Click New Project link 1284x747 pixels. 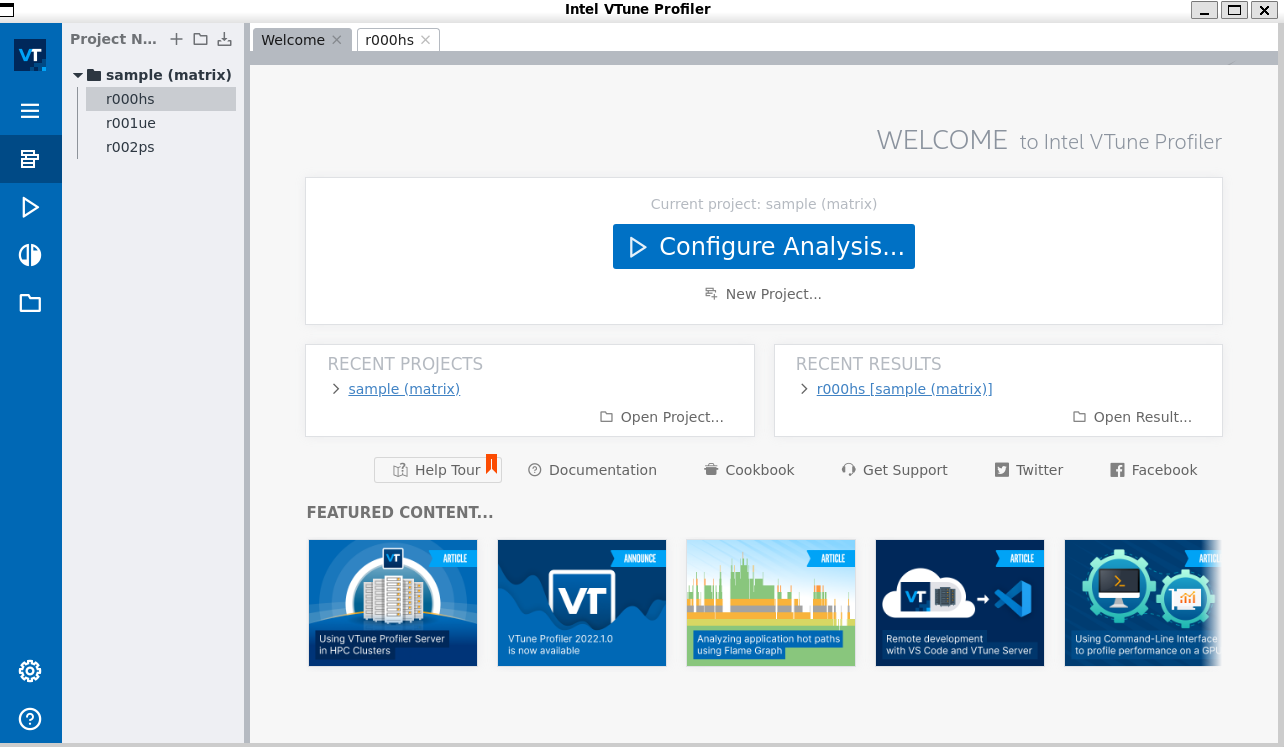click(763, 294)
